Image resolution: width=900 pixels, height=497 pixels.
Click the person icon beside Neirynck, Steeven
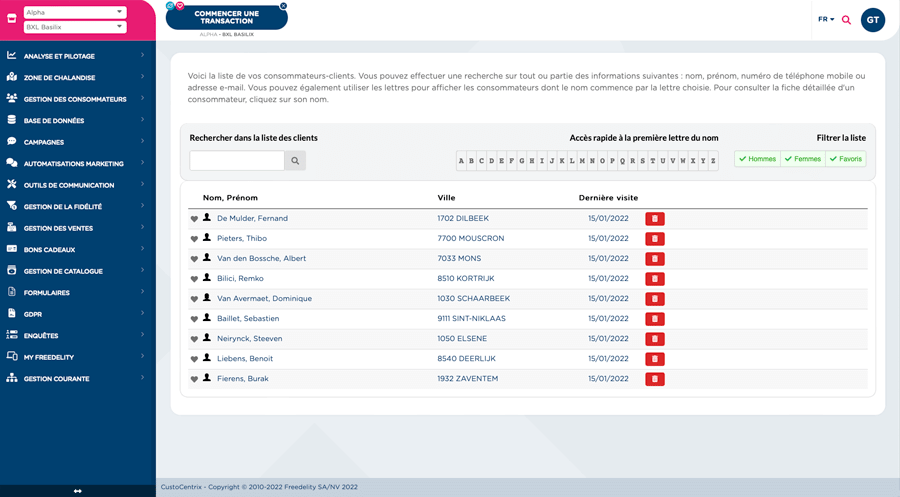[207, 338]
